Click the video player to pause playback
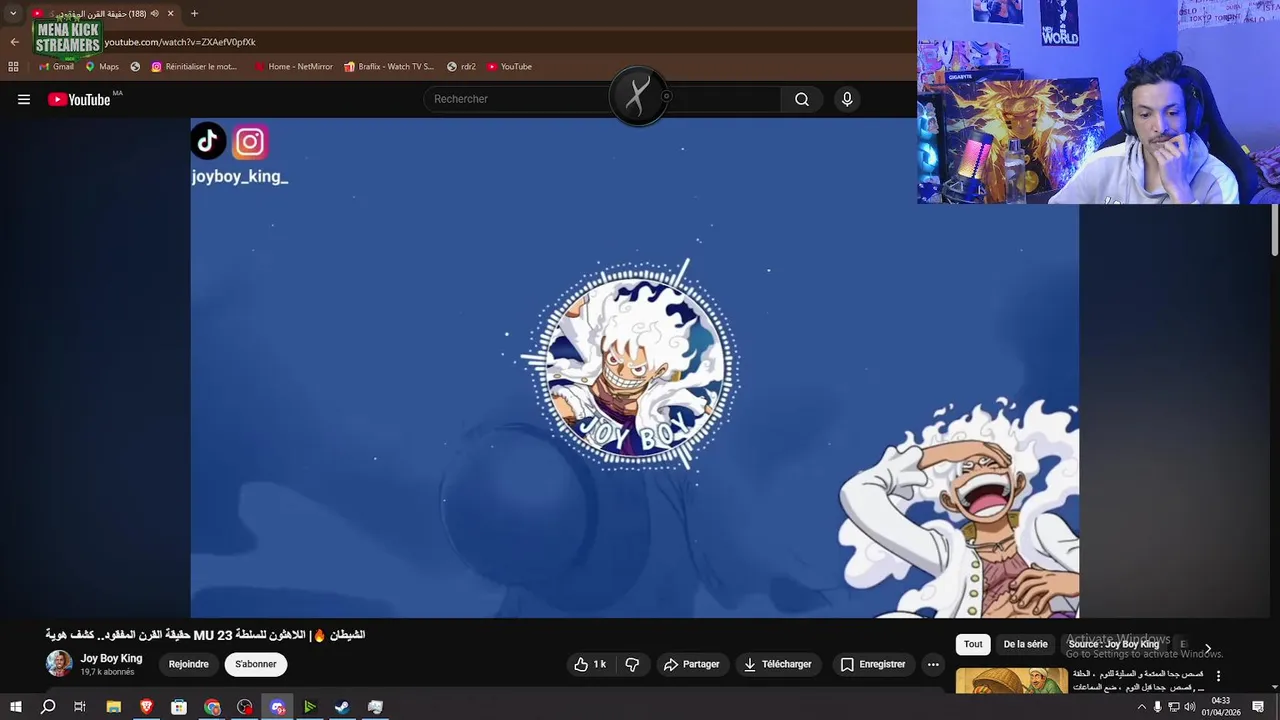The height and width of the screenshot is (720, 1280). coord(635,368)
